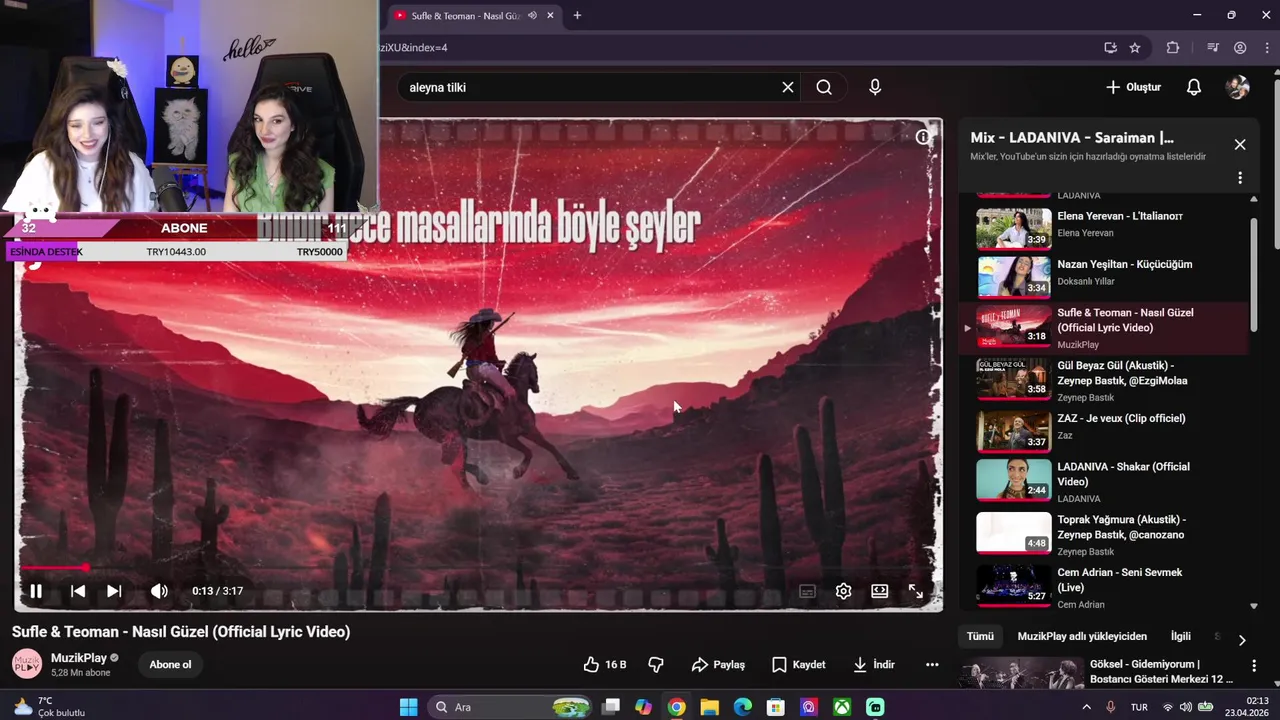Toggle subtitles in the video player
Screen dimensions: 1280x720
807,591
